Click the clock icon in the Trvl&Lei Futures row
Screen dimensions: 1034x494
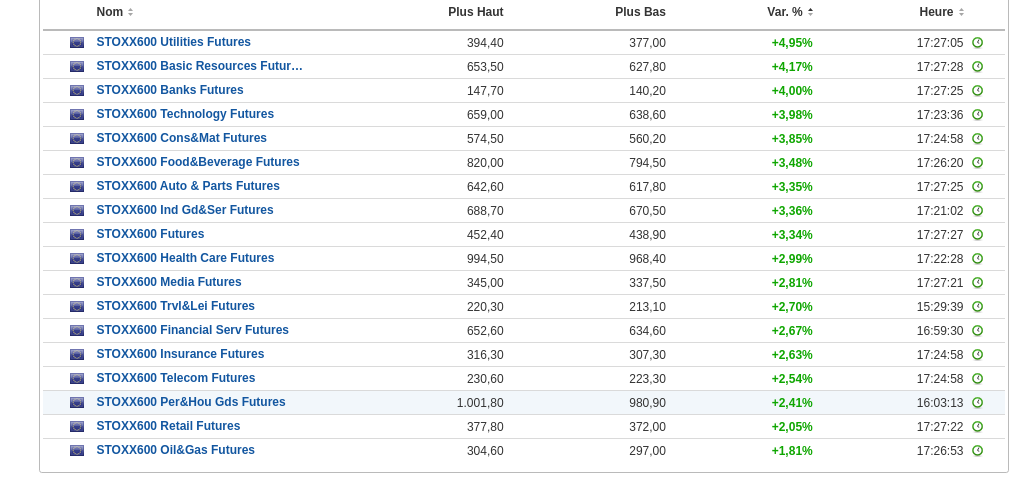pyautogui.click(x=977, y=307)
